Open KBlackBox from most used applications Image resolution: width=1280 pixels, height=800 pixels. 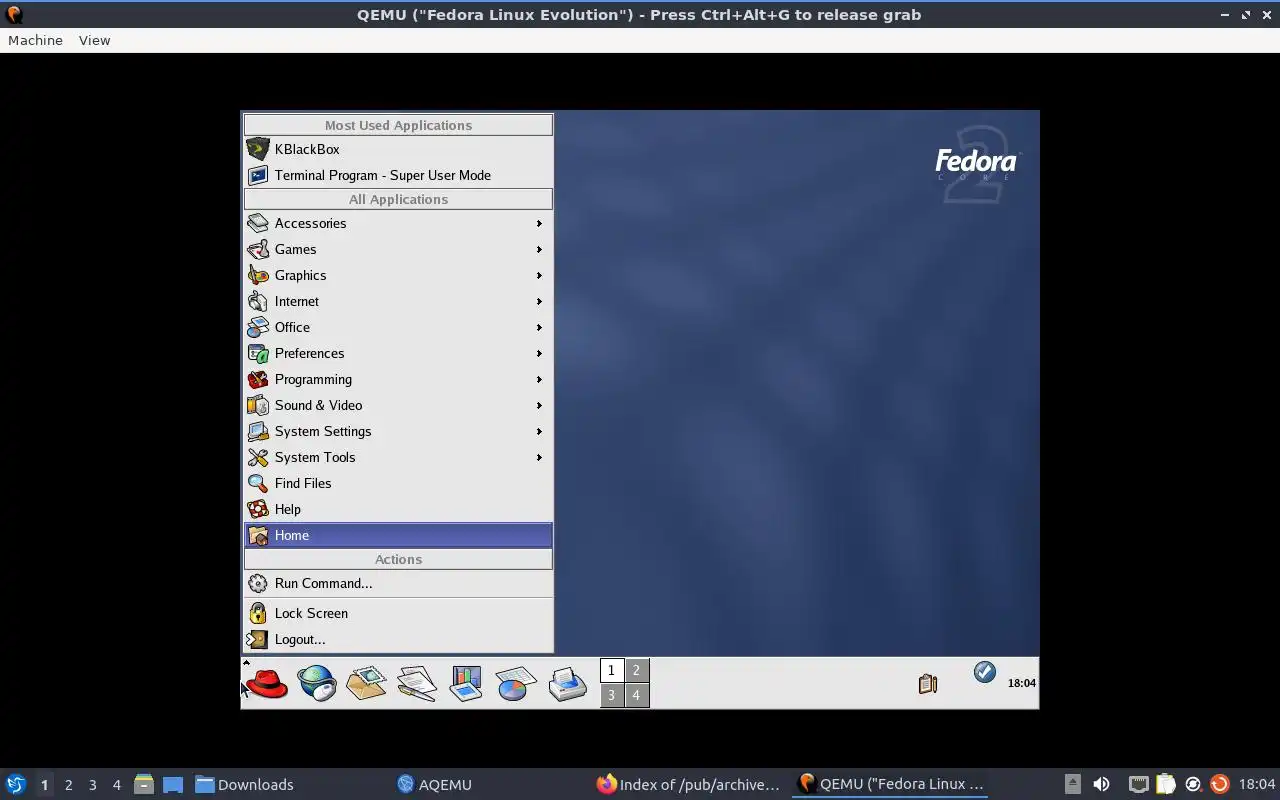coord(398,149)
